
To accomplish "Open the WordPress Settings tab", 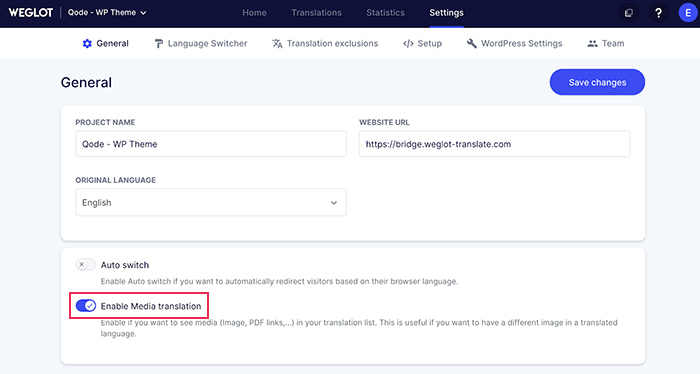I will 514,43.
